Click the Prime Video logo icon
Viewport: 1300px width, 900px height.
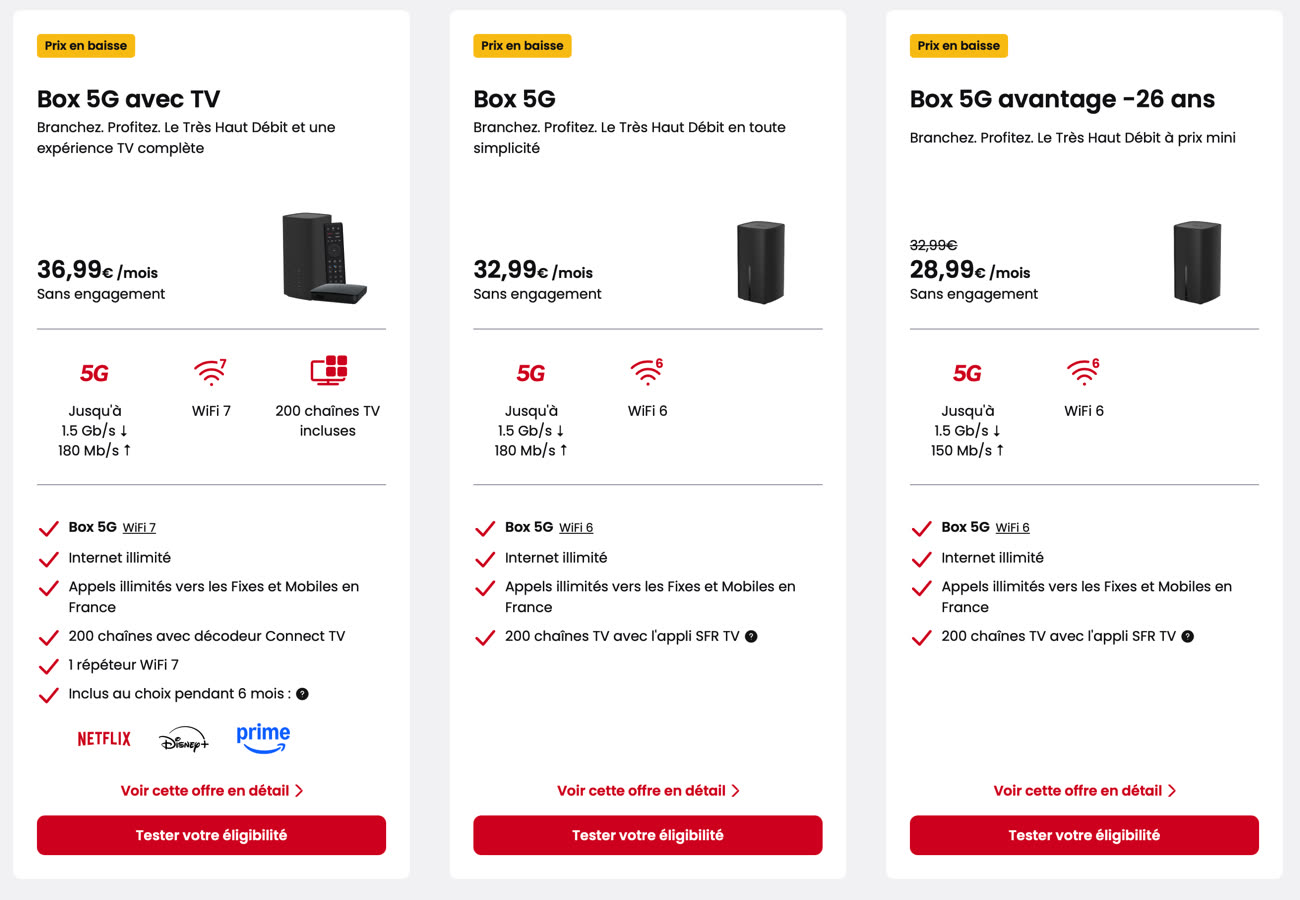[x=263, y=739]
